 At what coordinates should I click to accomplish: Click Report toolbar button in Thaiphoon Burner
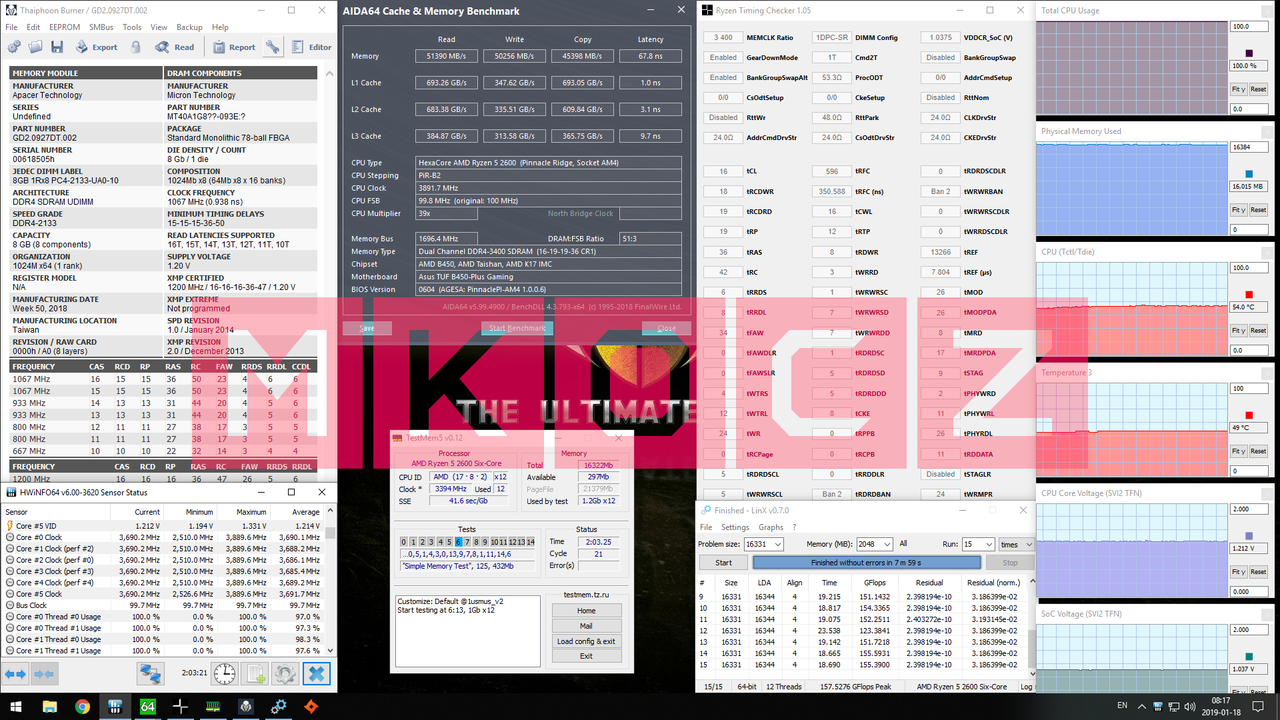[234, 47]
